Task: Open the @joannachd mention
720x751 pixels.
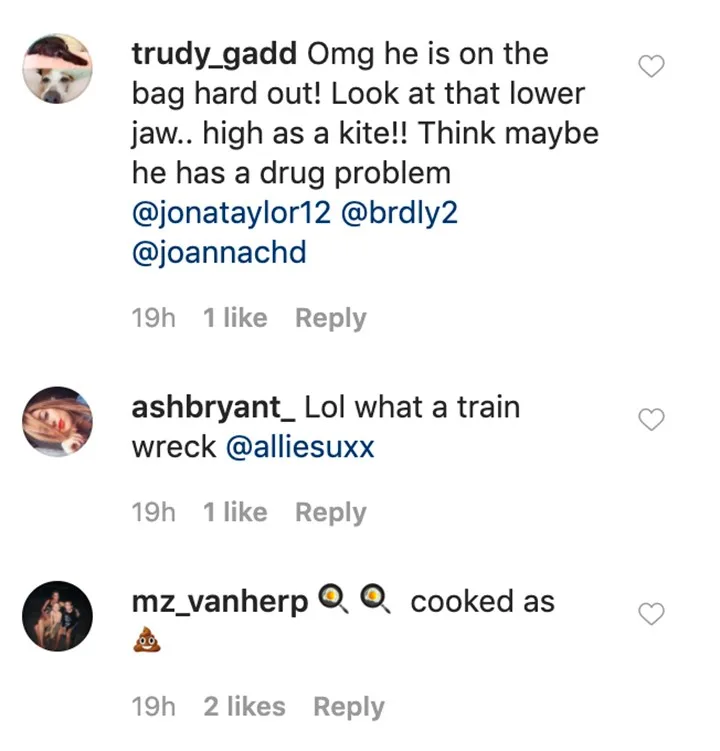Action: (x=219, y=253)
